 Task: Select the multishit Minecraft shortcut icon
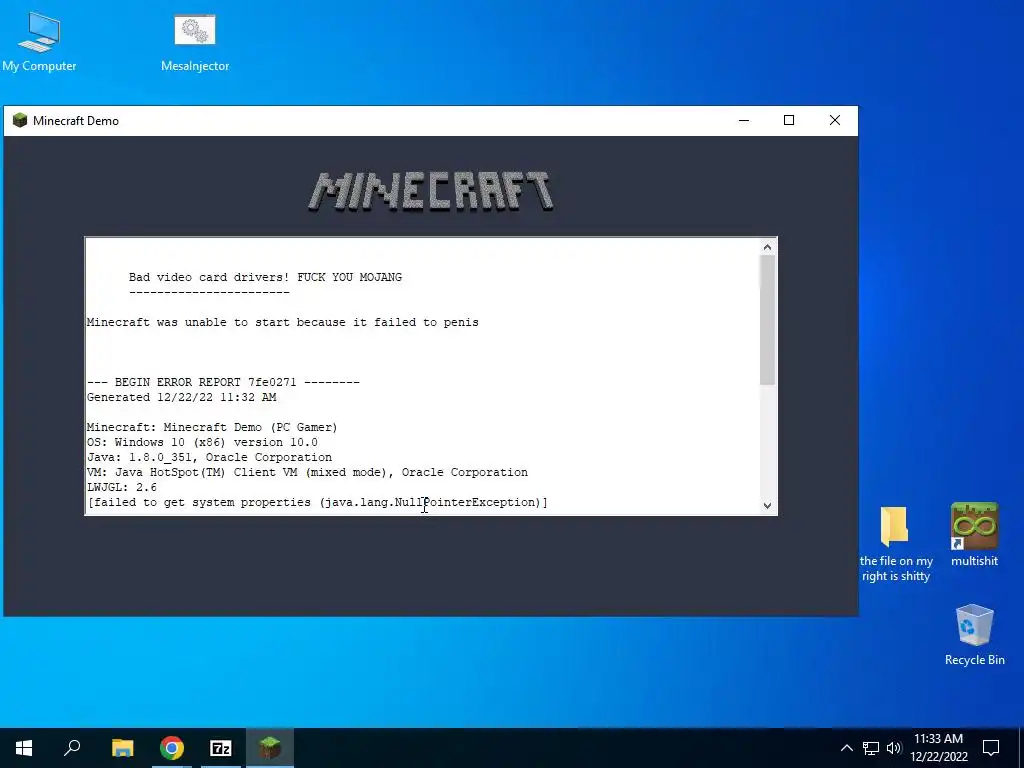[974, 534]
